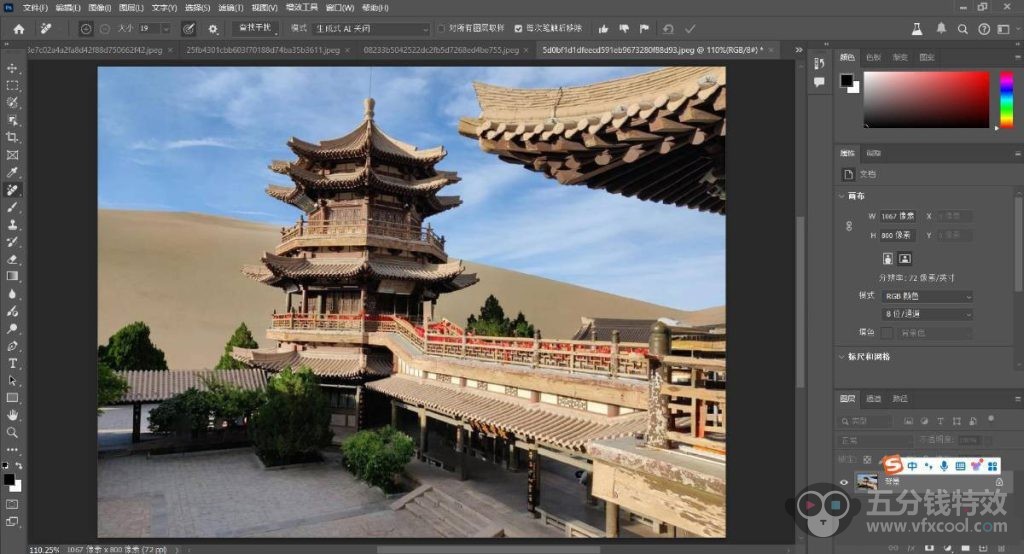Go to the Home screen icon

19,29
